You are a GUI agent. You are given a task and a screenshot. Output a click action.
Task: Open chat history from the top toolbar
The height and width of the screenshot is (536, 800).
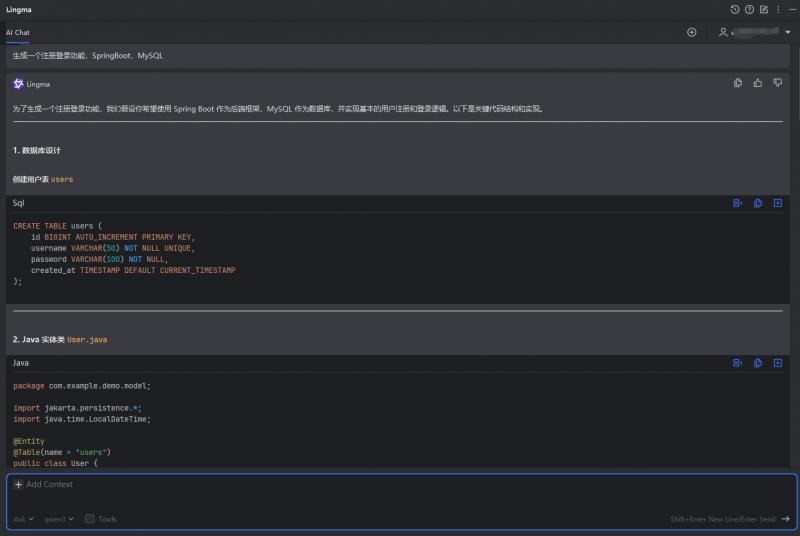pyautogui.click(x=735, y=9)
